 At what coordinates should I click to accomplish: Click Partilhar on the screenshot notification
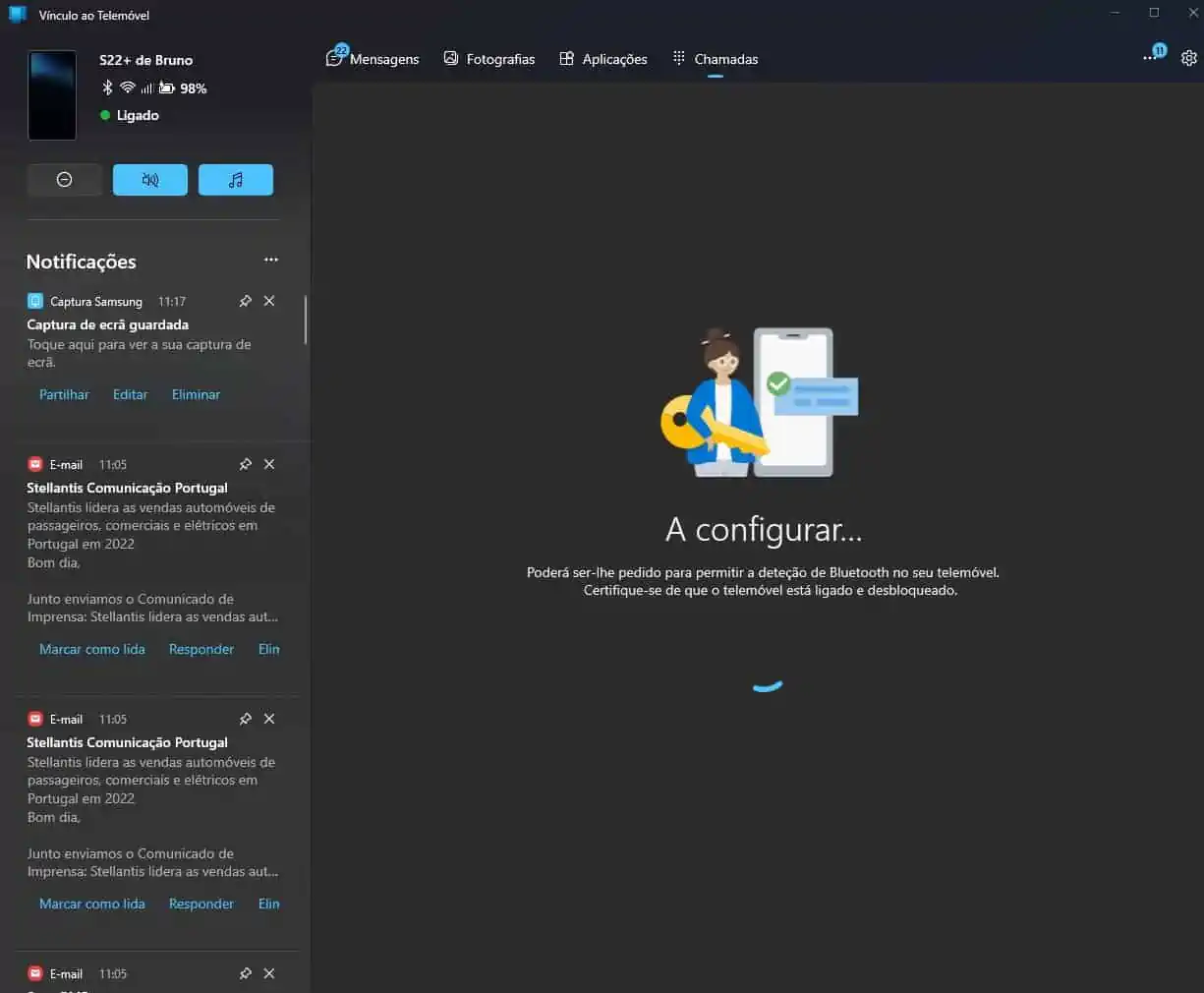[x=64, y=394]
